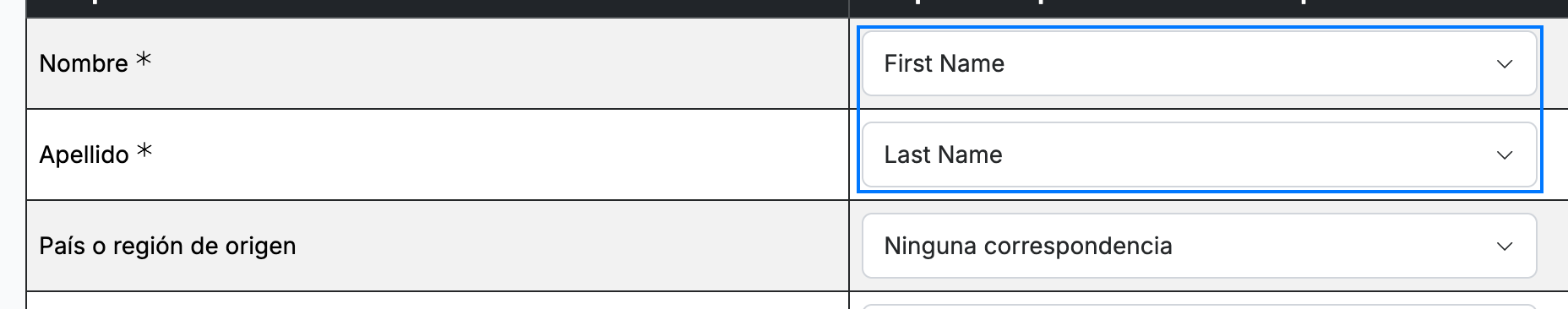The height and width of the screenshot is (309, 1568).
Task: Click the "Ninguna correspondencia" value text
Action: click(x=1028, y=246)
